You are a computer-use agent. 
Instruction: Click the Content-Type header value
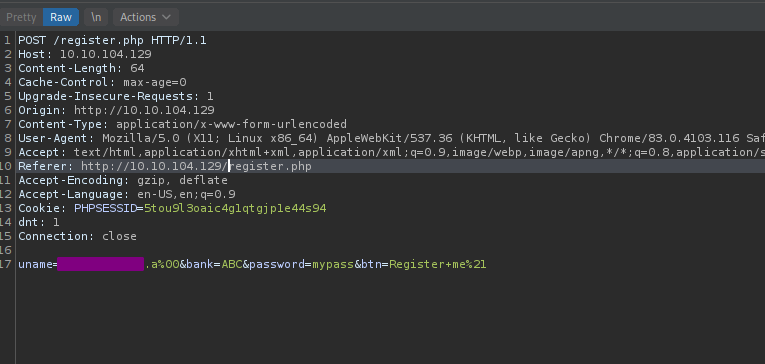pyautogui.click(x=231, y=124)
